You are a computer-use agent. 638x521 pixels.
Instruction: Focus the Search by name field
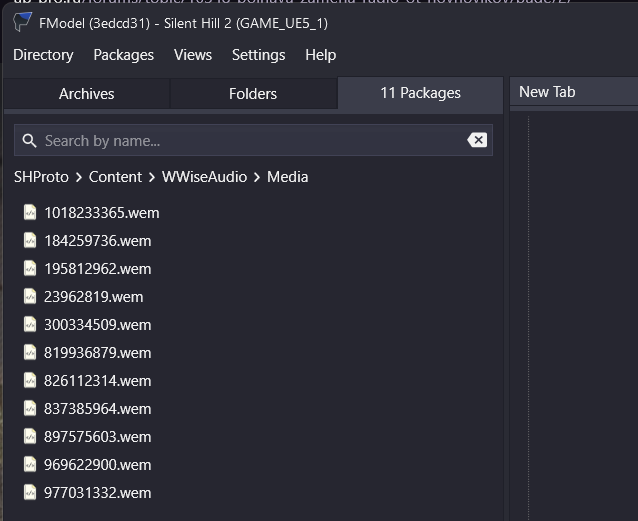[x=250, y=141]
